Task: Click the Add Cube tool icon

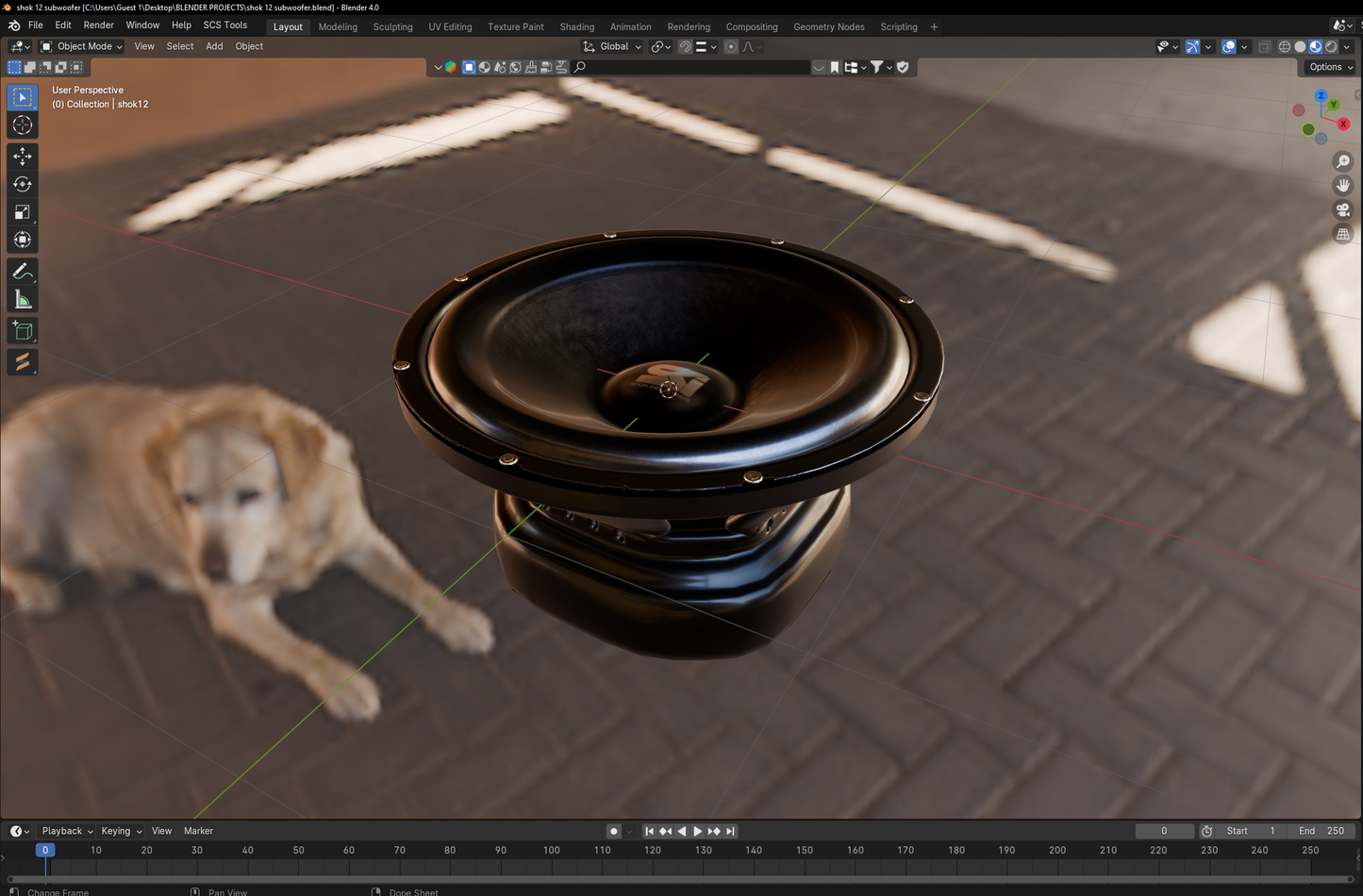Action: point(23,331)
